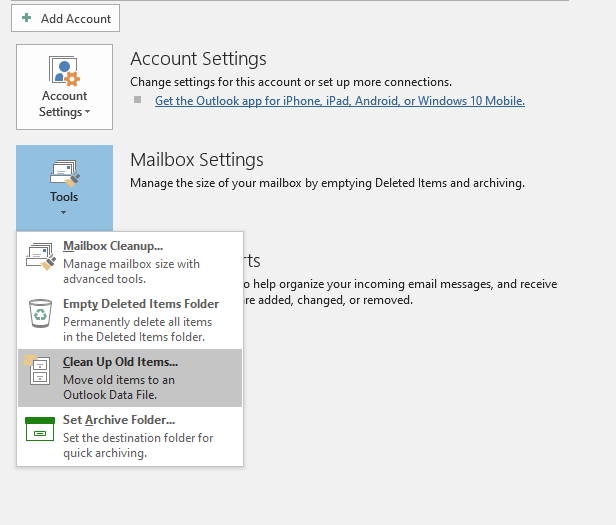Viewport: 616px width, 525px height.
Task: Click the small bullet icon before Outlook app link
Action: [138, 101]
